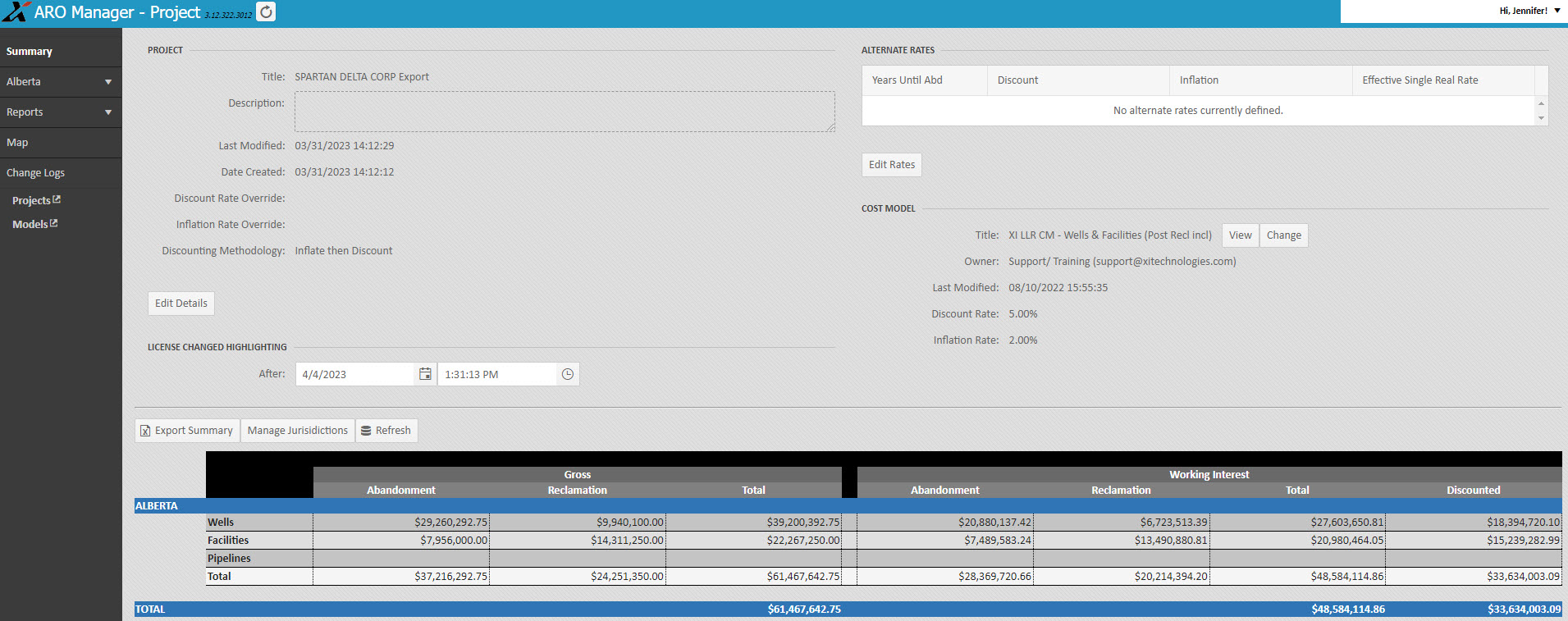
Task: Click Facilities discounted value $15,239,282.99
Action: pos(1523,541)
